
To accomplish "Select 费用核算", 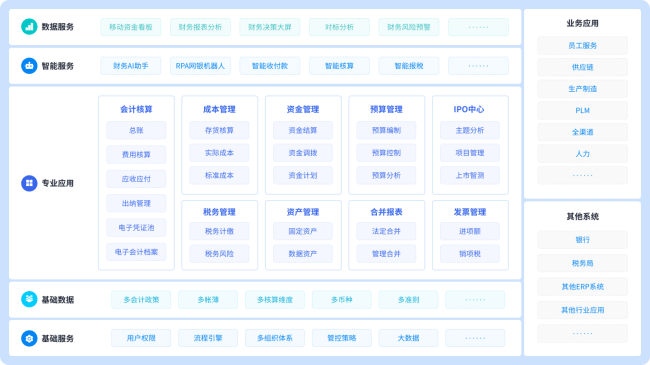I will 136,155.
